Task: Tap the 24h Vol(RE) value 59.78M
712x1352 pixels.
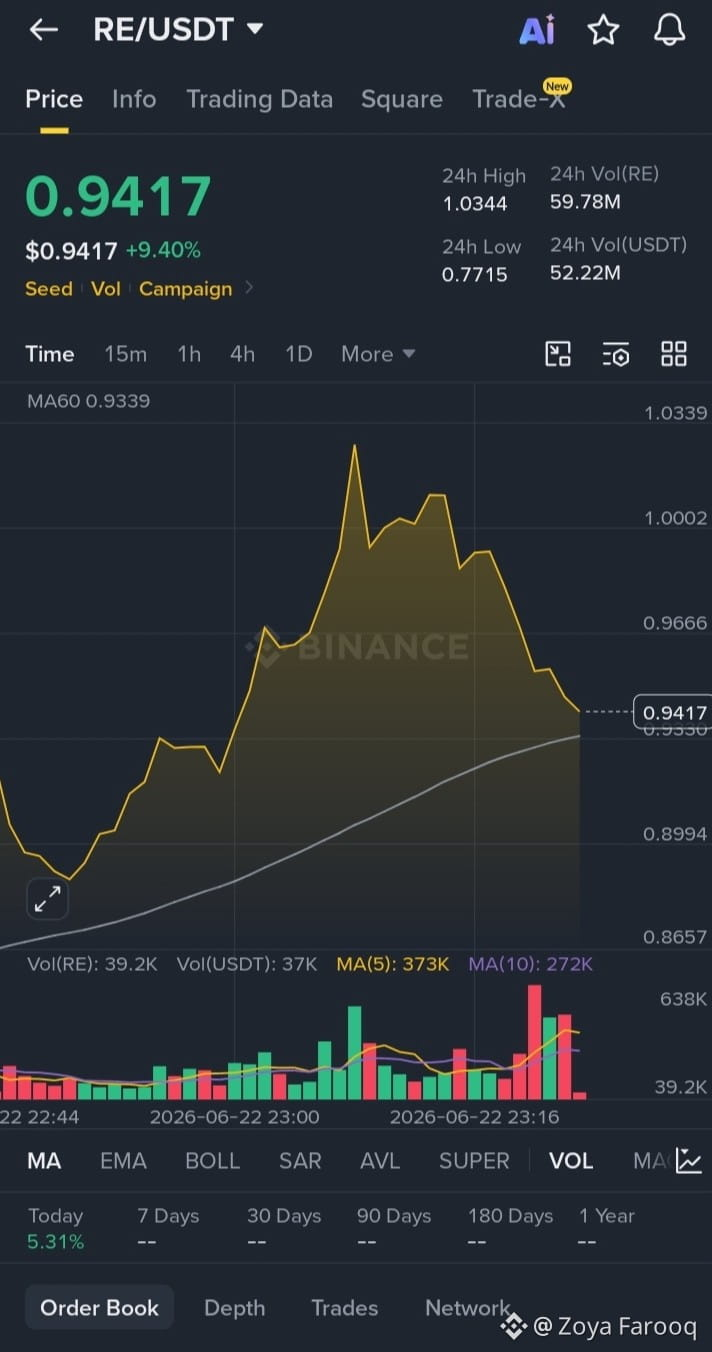Action: click(x=585, y=203)
